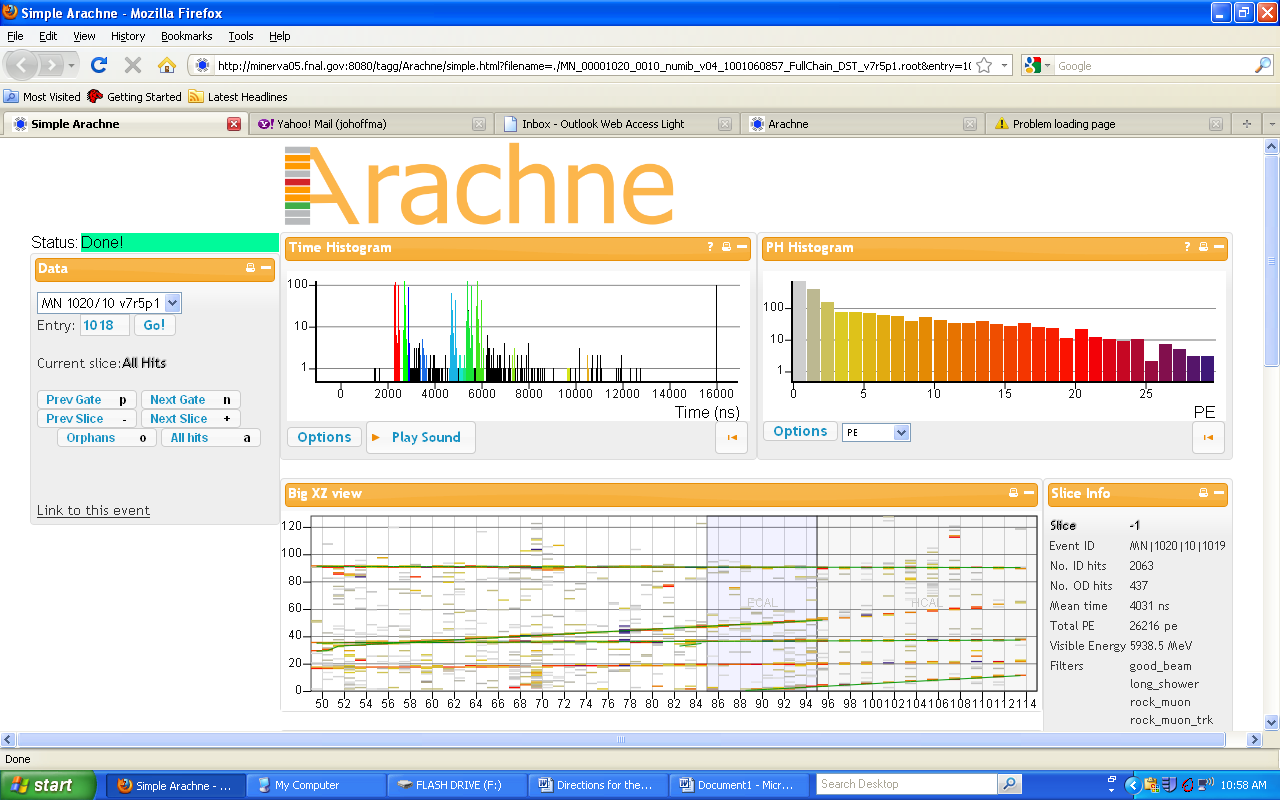1280x800 pixels.
Task: Reload the page in Firefox
Action: pyautogui.click(x=98, y=66)
